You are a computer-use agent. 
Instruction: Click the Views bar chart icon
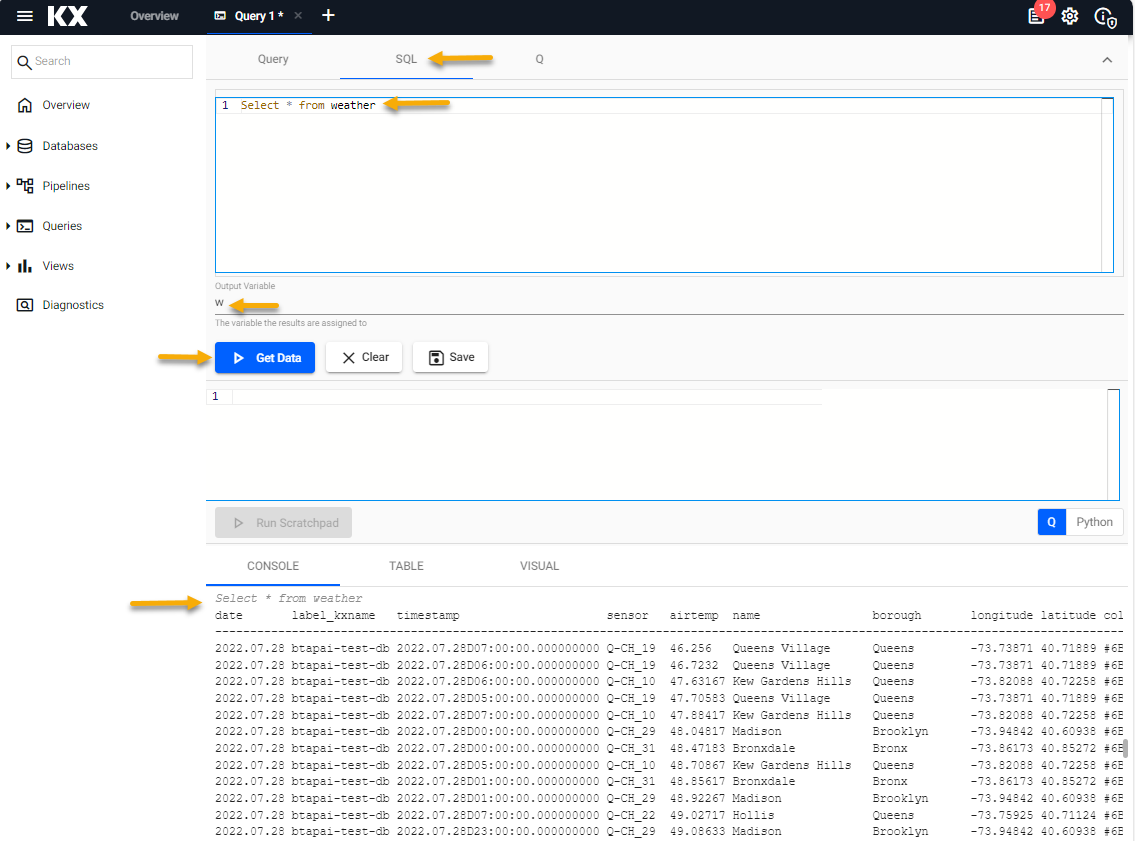[25, 266]
